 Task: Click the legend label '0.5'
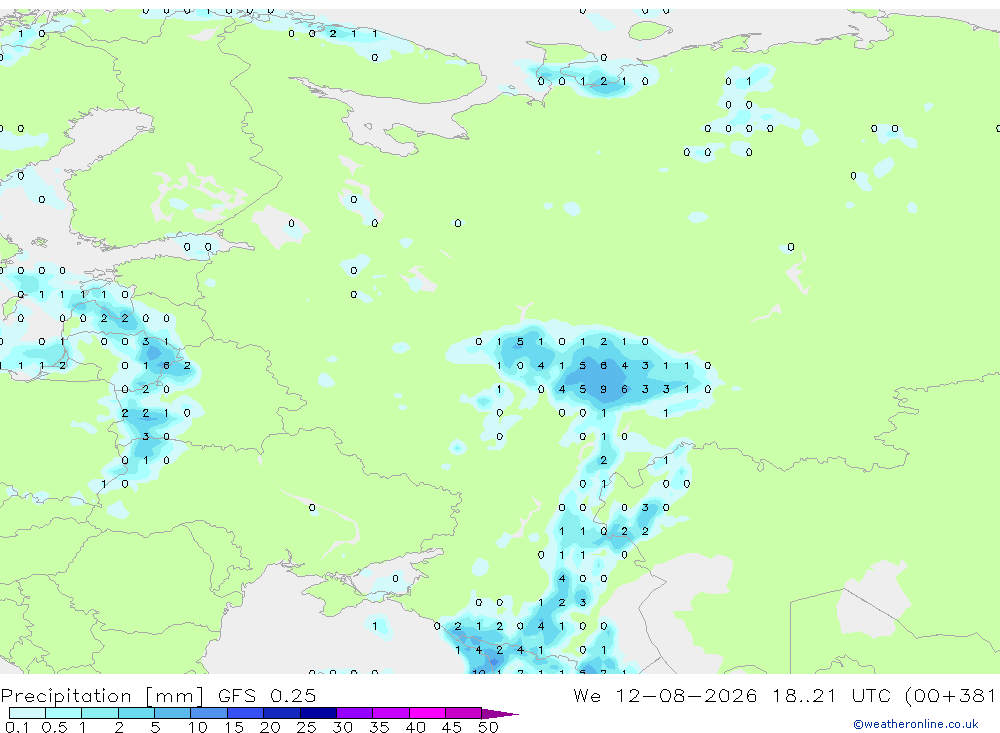coord(54,727)
